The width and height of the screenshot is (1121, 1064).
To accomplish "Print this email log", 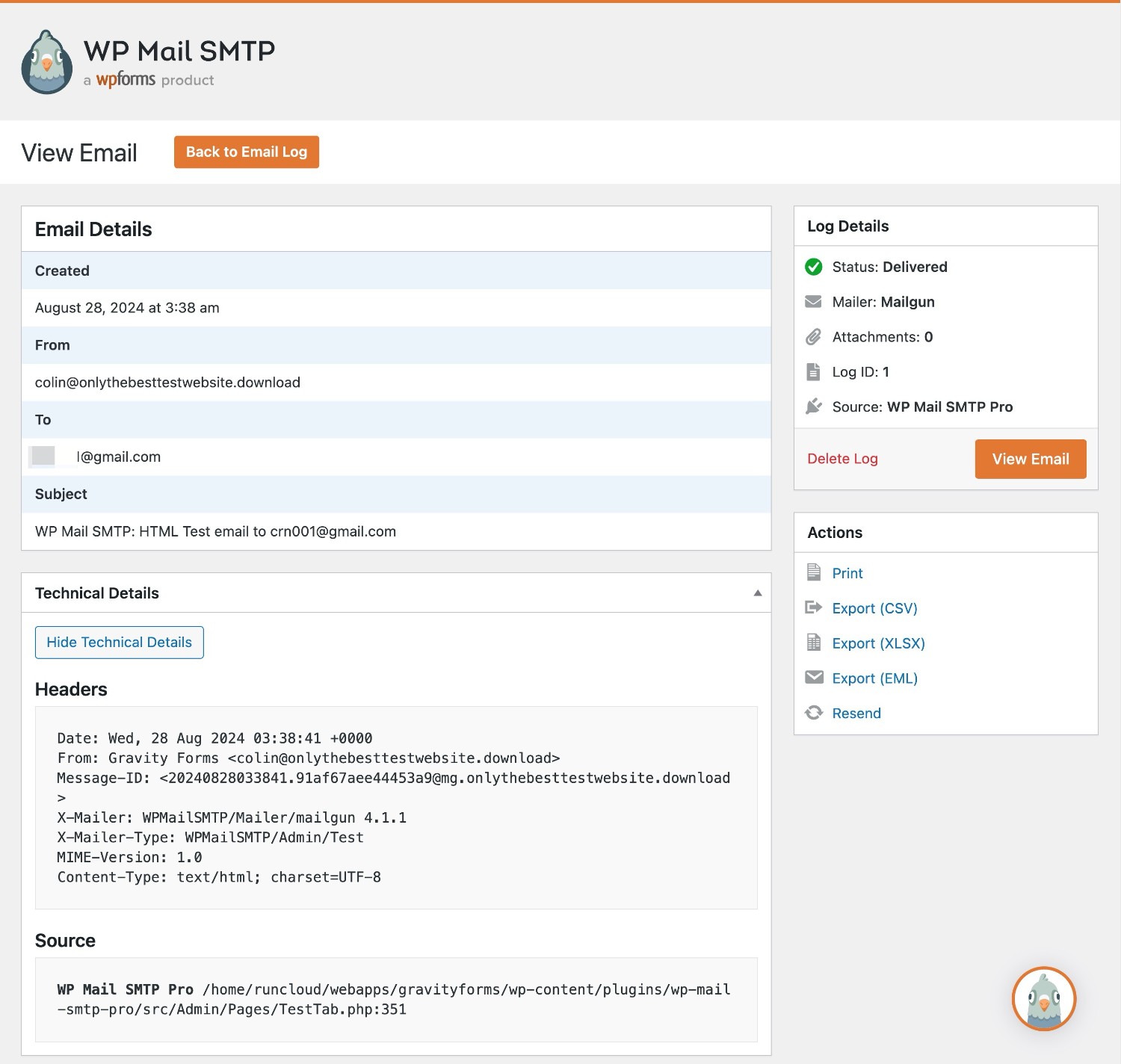I will 847,573.
